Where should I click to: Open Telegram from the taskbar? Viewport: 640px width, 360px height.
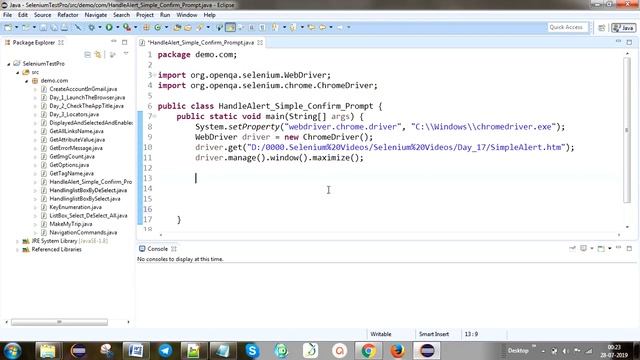165,351
